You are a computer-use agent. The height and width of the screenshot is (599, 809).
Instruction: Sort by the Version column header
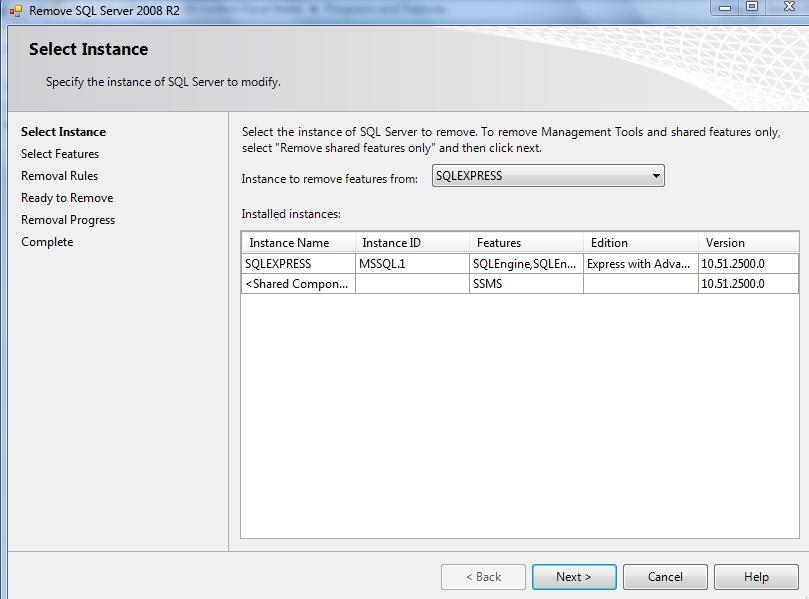(748, 242)
